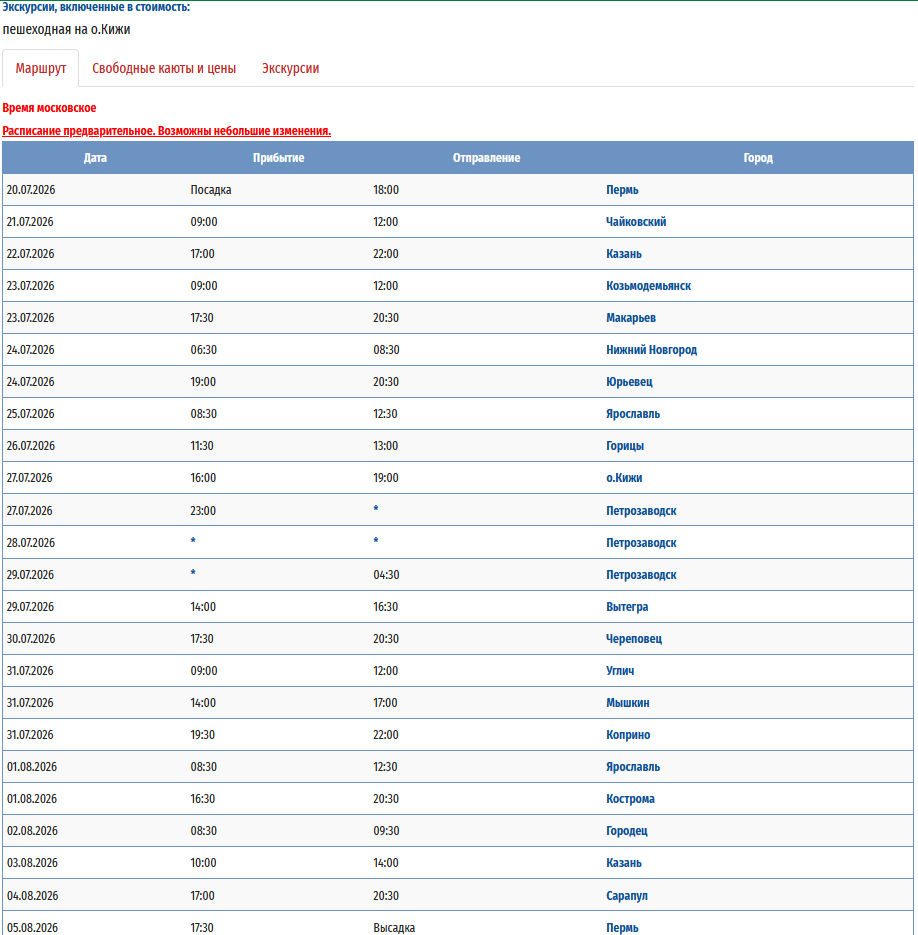Open the Нижний Новгород link
Image resolution: width=918 pixels, height=935 pixels.
pos(651,350)
